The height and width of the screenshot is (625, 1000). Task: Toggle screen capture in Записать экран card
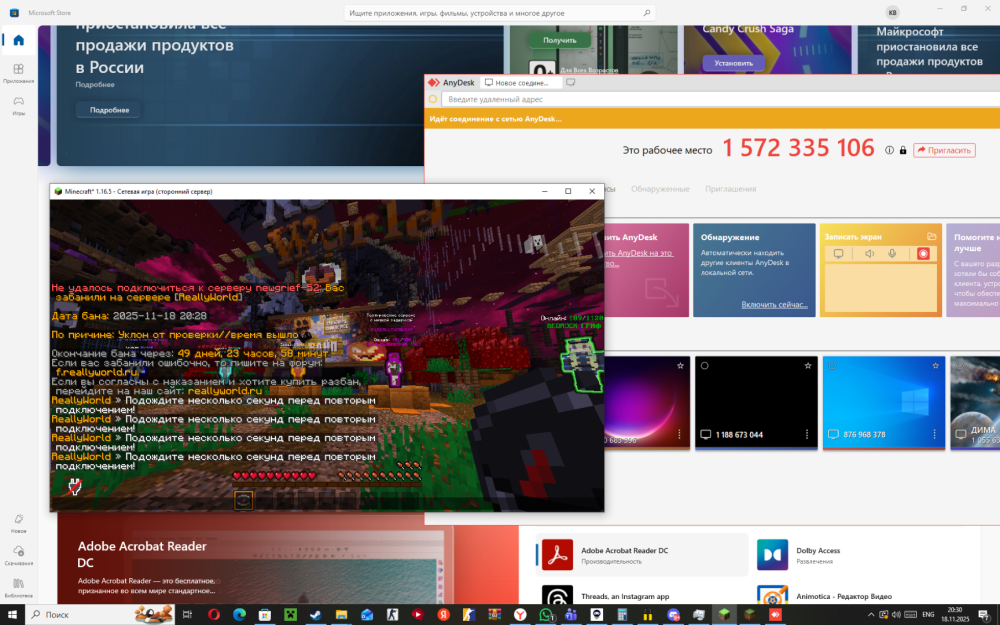[839, 254]
